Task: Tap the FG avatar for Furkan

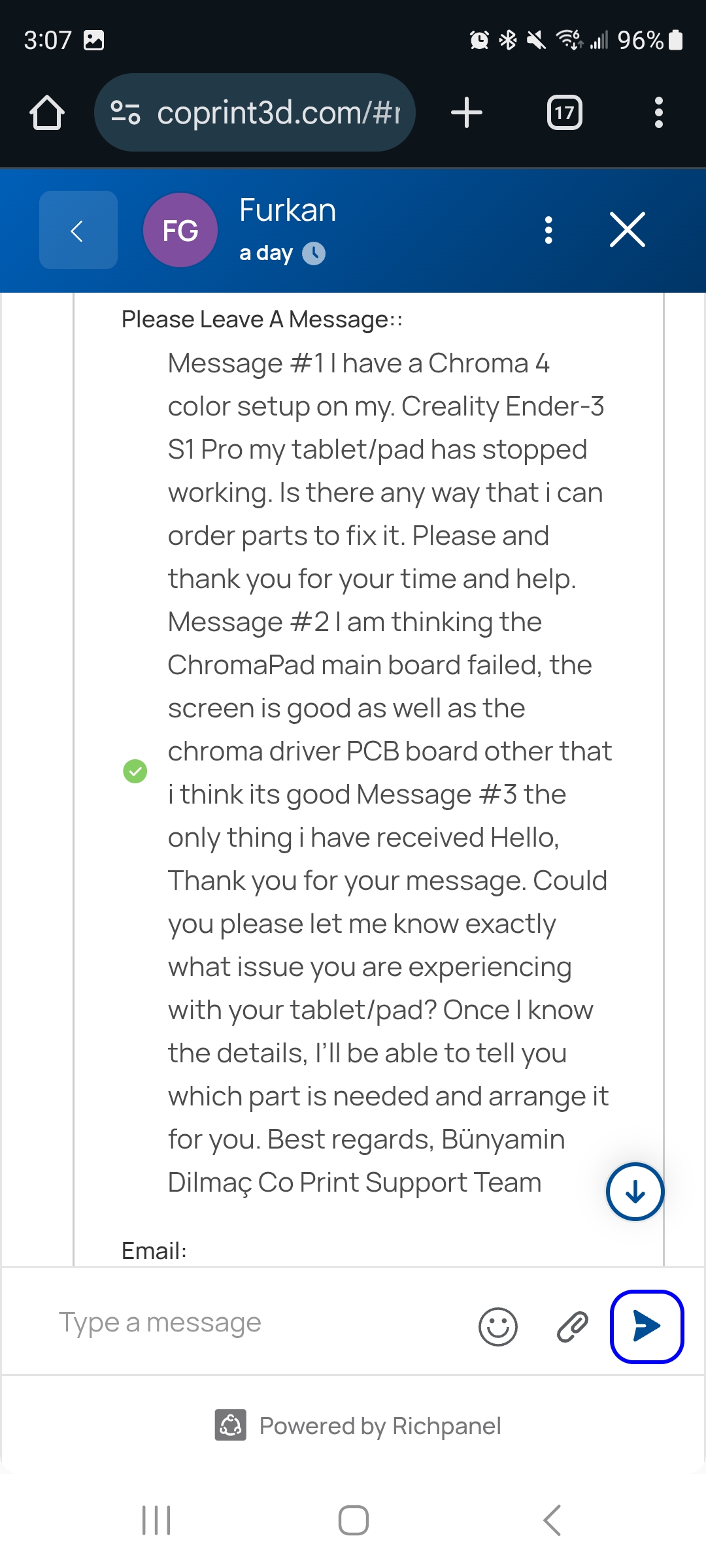Action: [180, 230]
